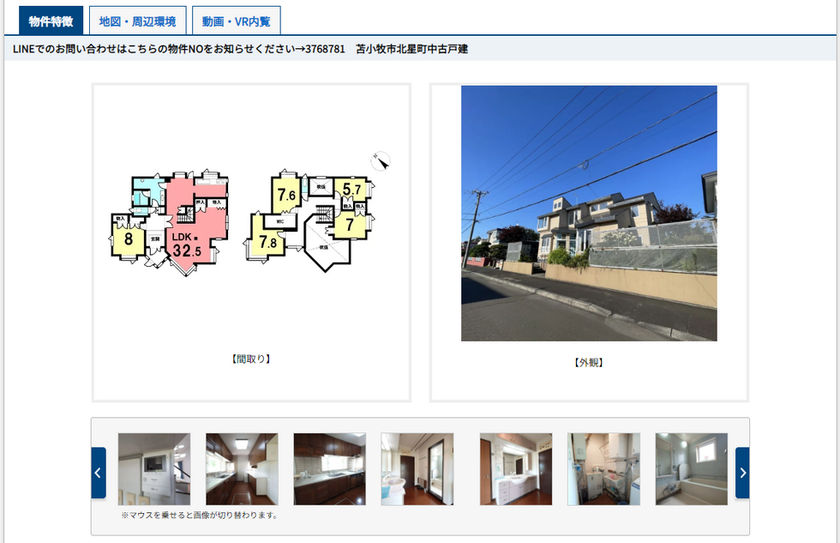The height and width of the screenshot is (543, 840).
Task: Click the compass north icon on the floor plan
Action: pos(380,160)
